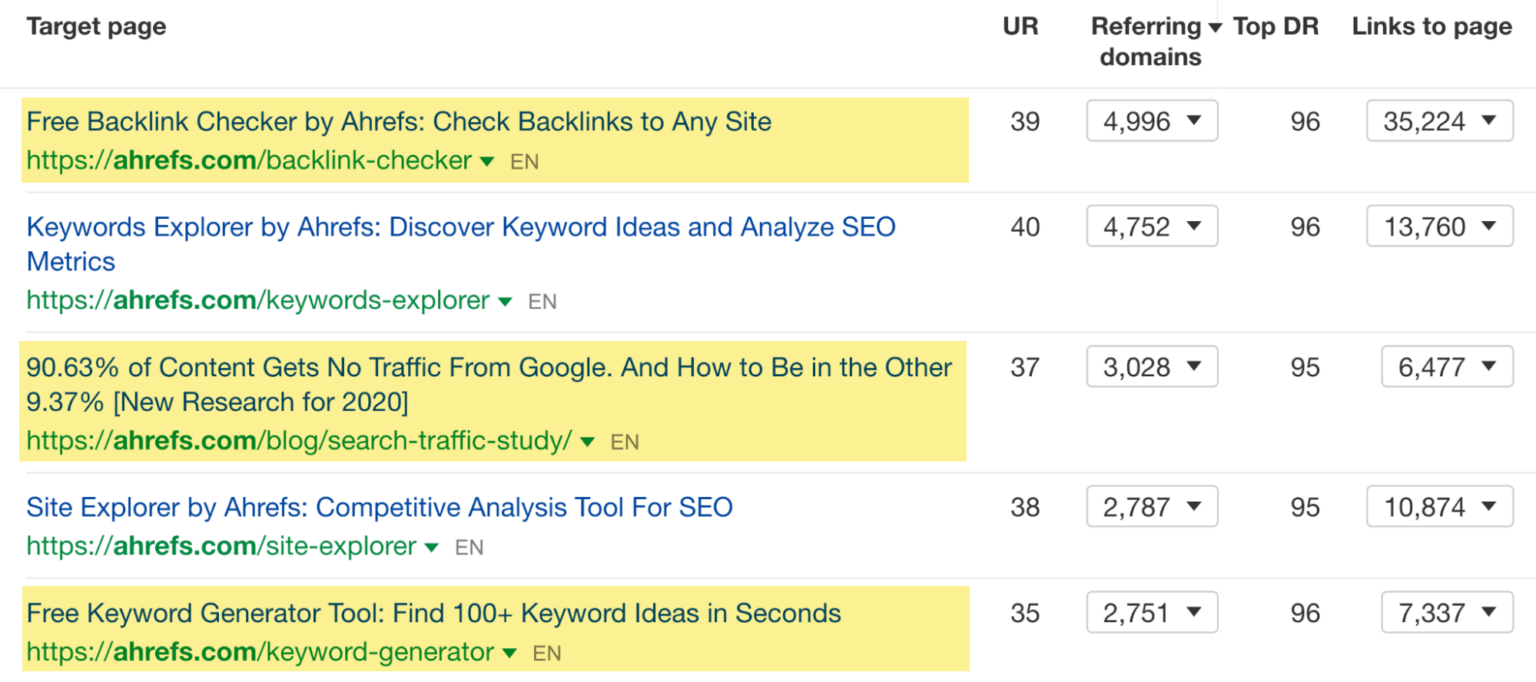This screenshot has width=1536, height=682.
Task: Expand the 4,996 referring domains dropdown
Action: point(1151,120)
